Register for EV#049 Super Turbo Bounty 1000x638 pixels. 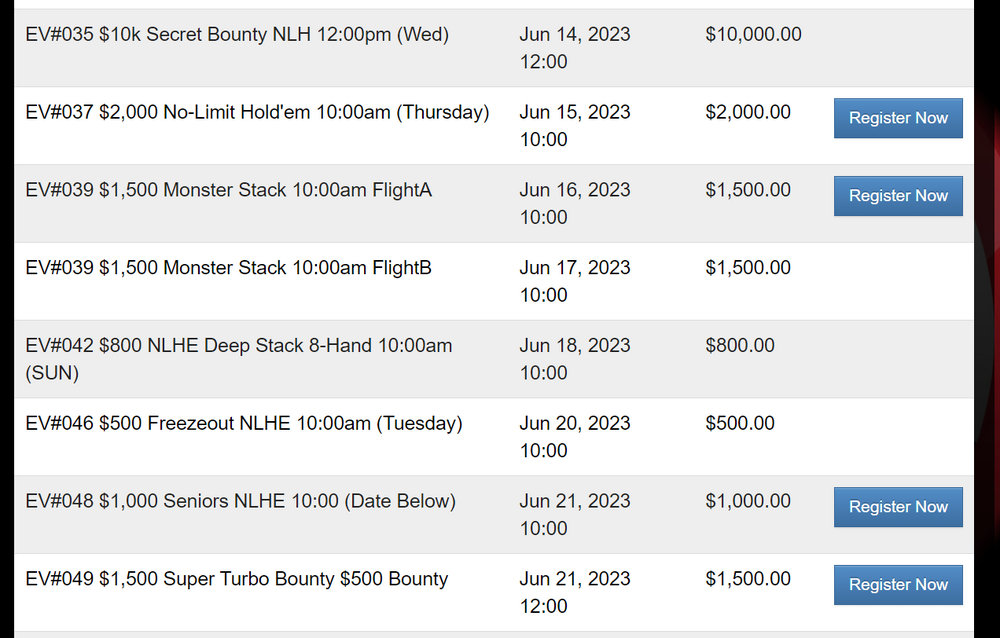tap(898, 585)
